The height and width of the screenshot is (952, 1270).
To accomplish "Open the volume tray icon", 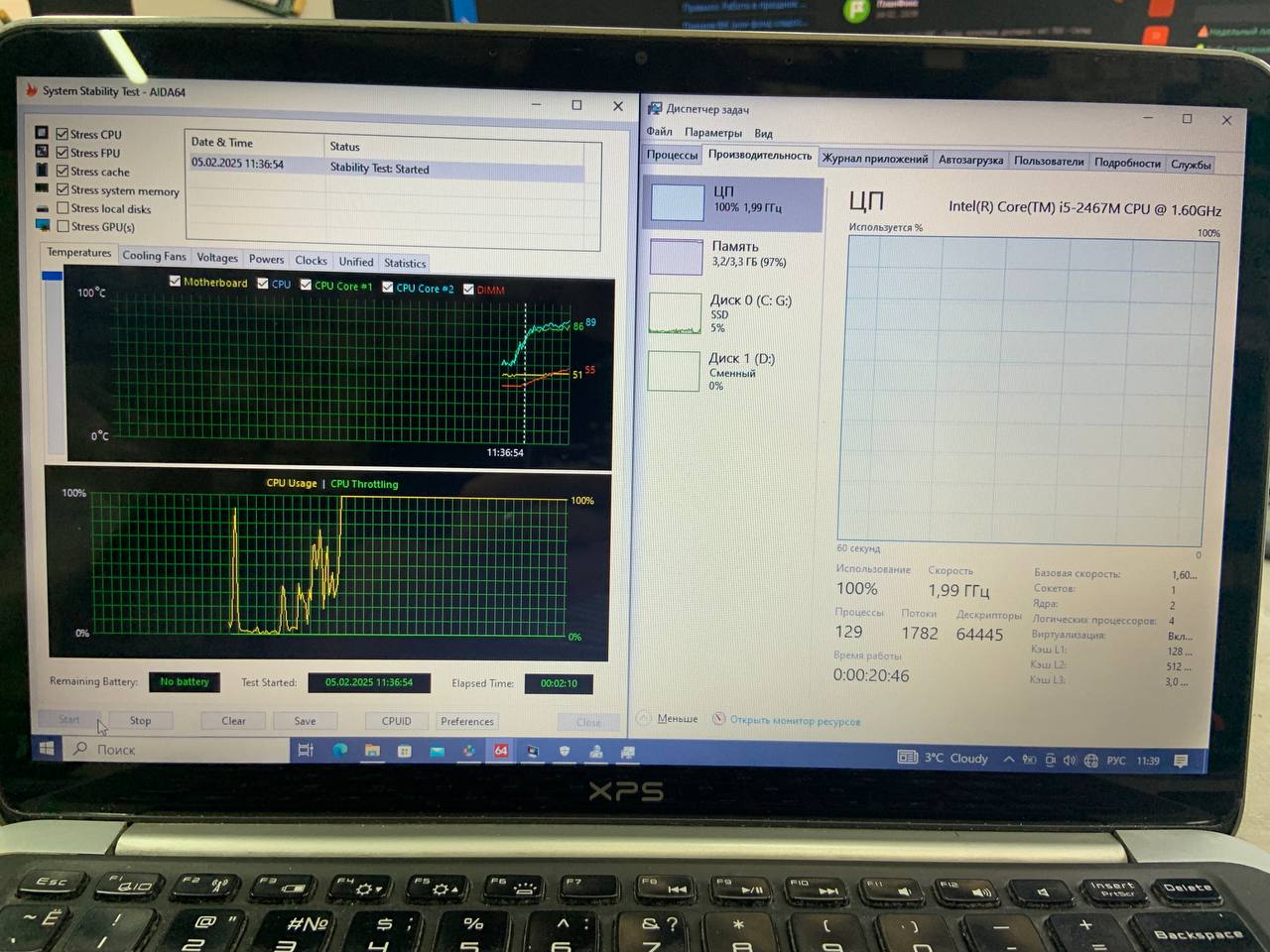I will [x=1070, y=761].
